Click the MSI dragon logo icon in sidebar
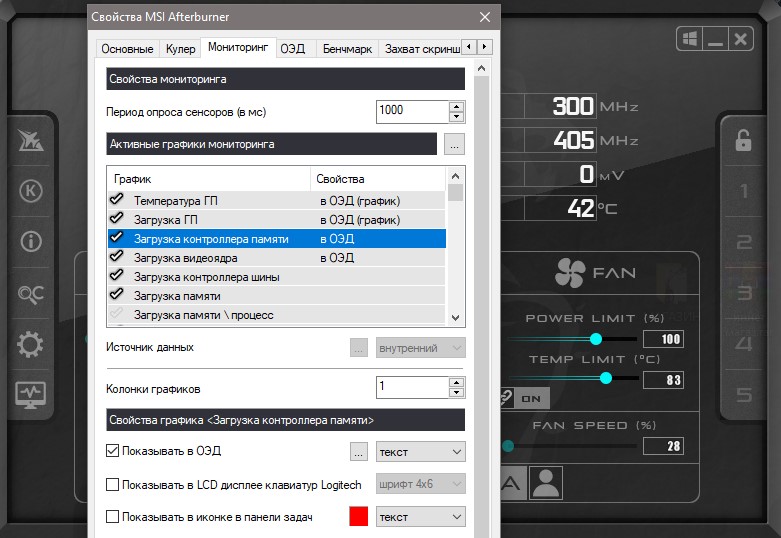781x538 pixels. click(31, 140)
